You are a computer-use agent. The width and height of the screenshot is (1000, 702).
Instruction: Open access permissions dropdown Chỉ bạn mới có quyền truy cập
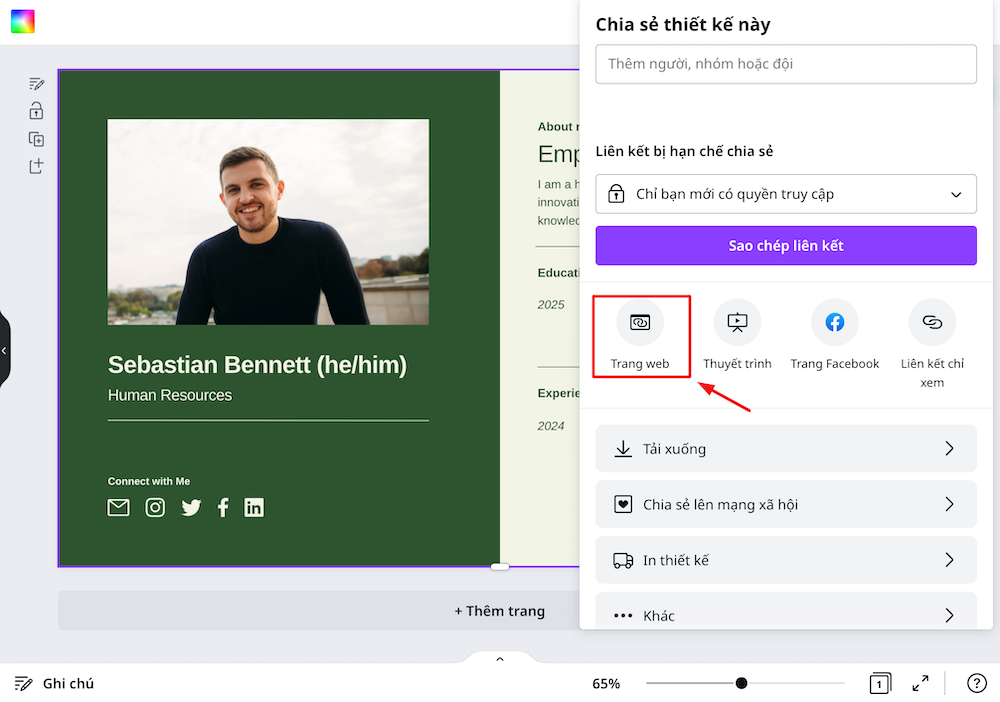click(786, 194)
